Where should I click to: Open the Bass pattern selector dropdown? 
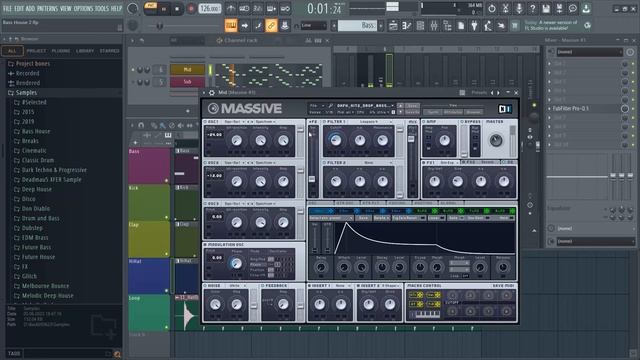coord(358,26)
